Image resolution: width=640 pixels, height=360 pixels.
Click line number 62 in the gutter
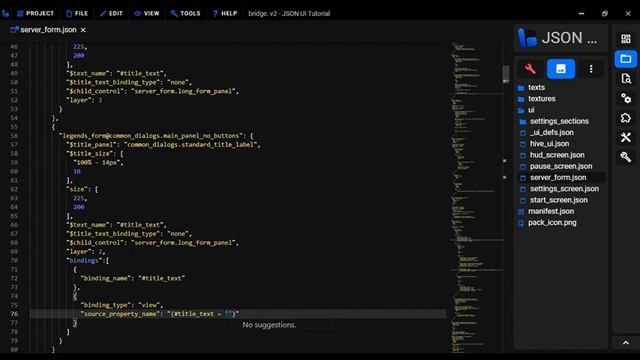coord(14,189)
